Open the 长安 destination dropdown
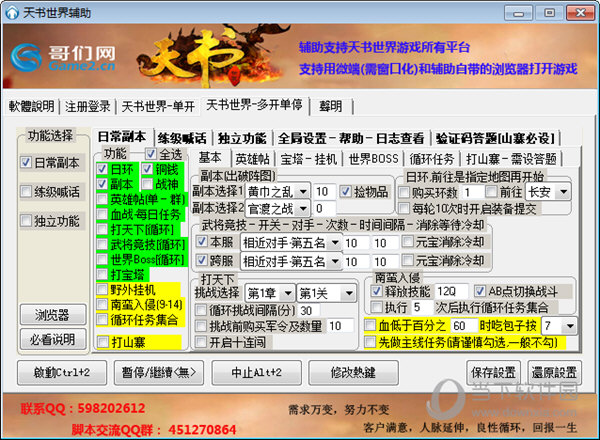Viewport: 600px width, 440px height. pos(564,192)
